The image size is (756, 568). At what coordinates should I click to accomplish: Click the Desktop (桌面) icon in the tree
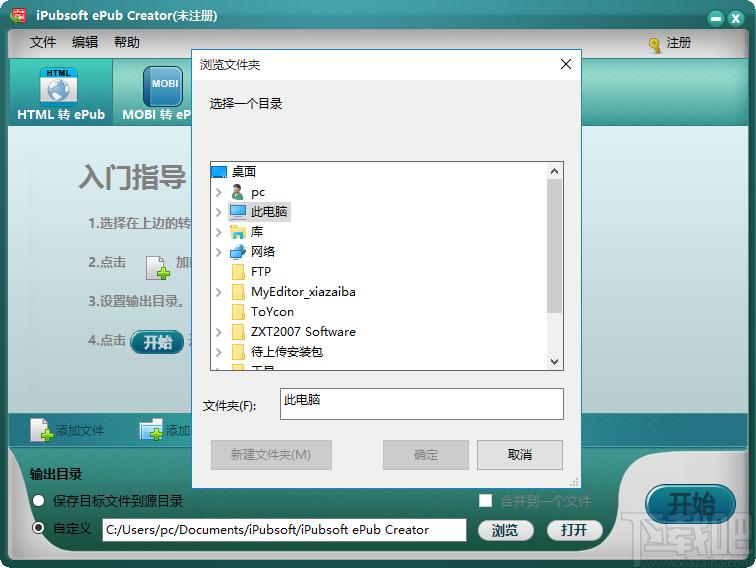pyautogui.click(x=219, y=172)
